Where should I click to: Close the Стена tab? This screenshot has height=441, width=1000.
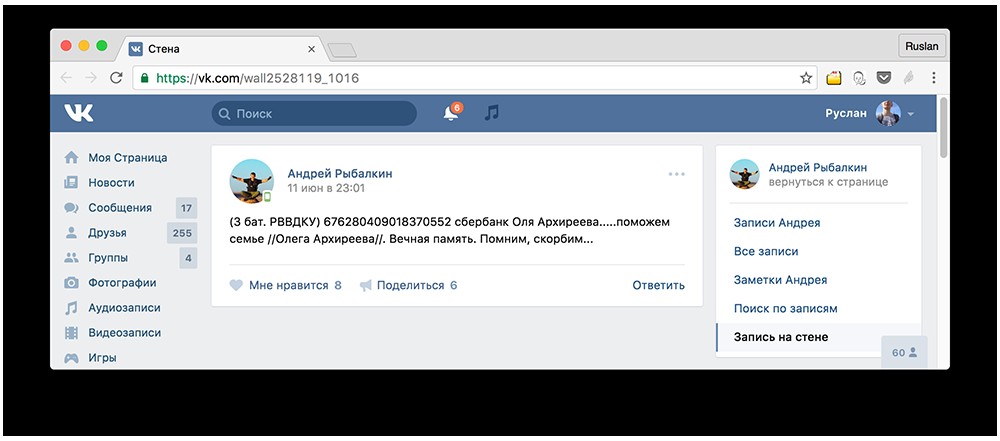click(311, 49)
